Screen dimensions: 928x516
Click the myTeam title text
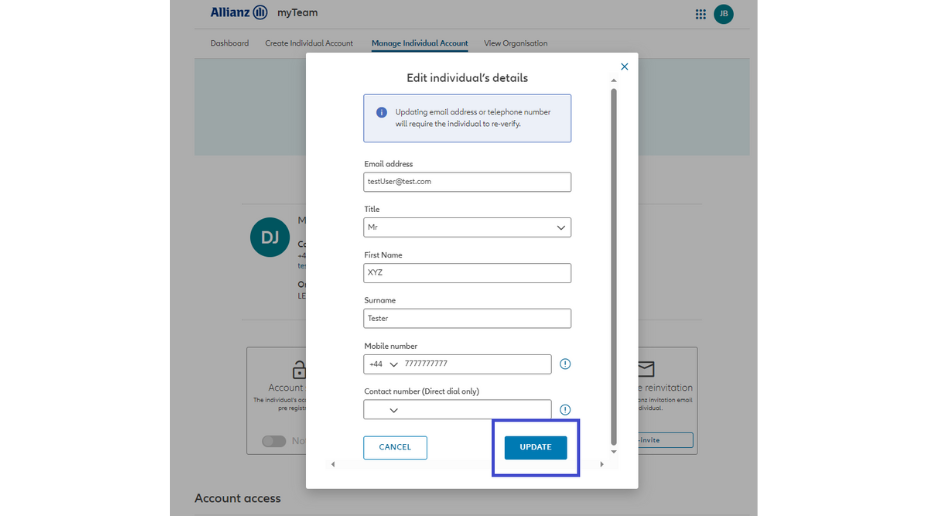[297, 12]
